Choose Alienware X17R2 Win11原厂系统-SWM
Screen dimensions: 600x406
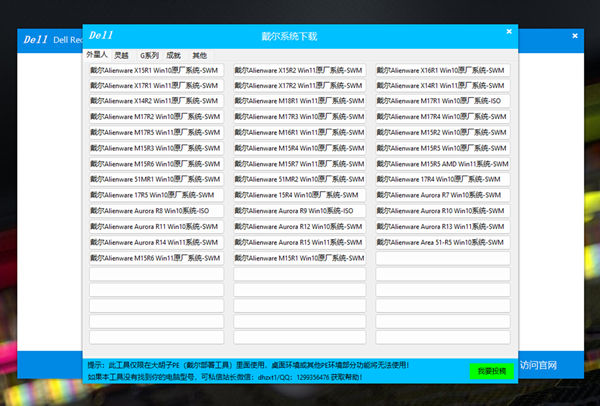300,85
